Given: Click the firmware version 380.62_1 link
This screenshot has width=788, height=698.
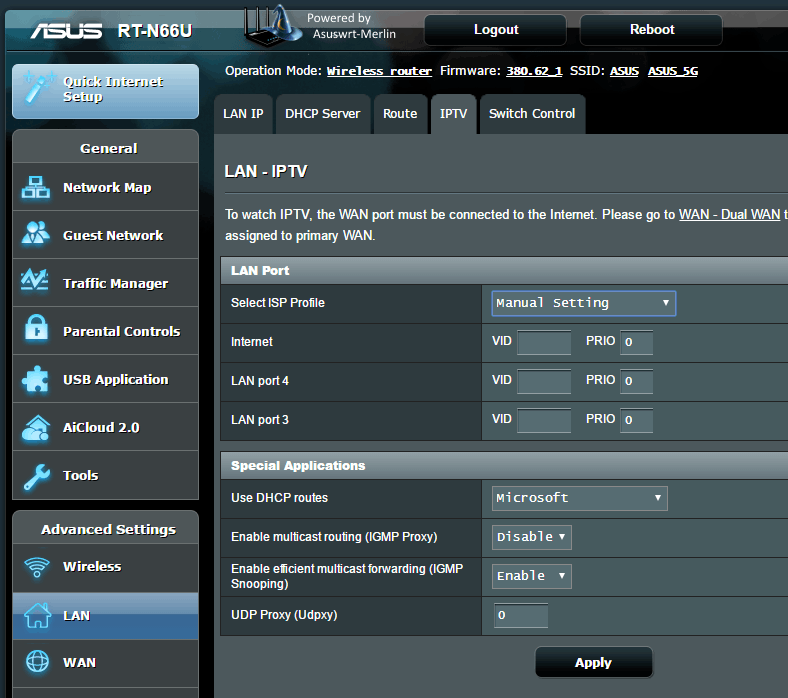Looking at the screenshot, I should click(534, 71).
